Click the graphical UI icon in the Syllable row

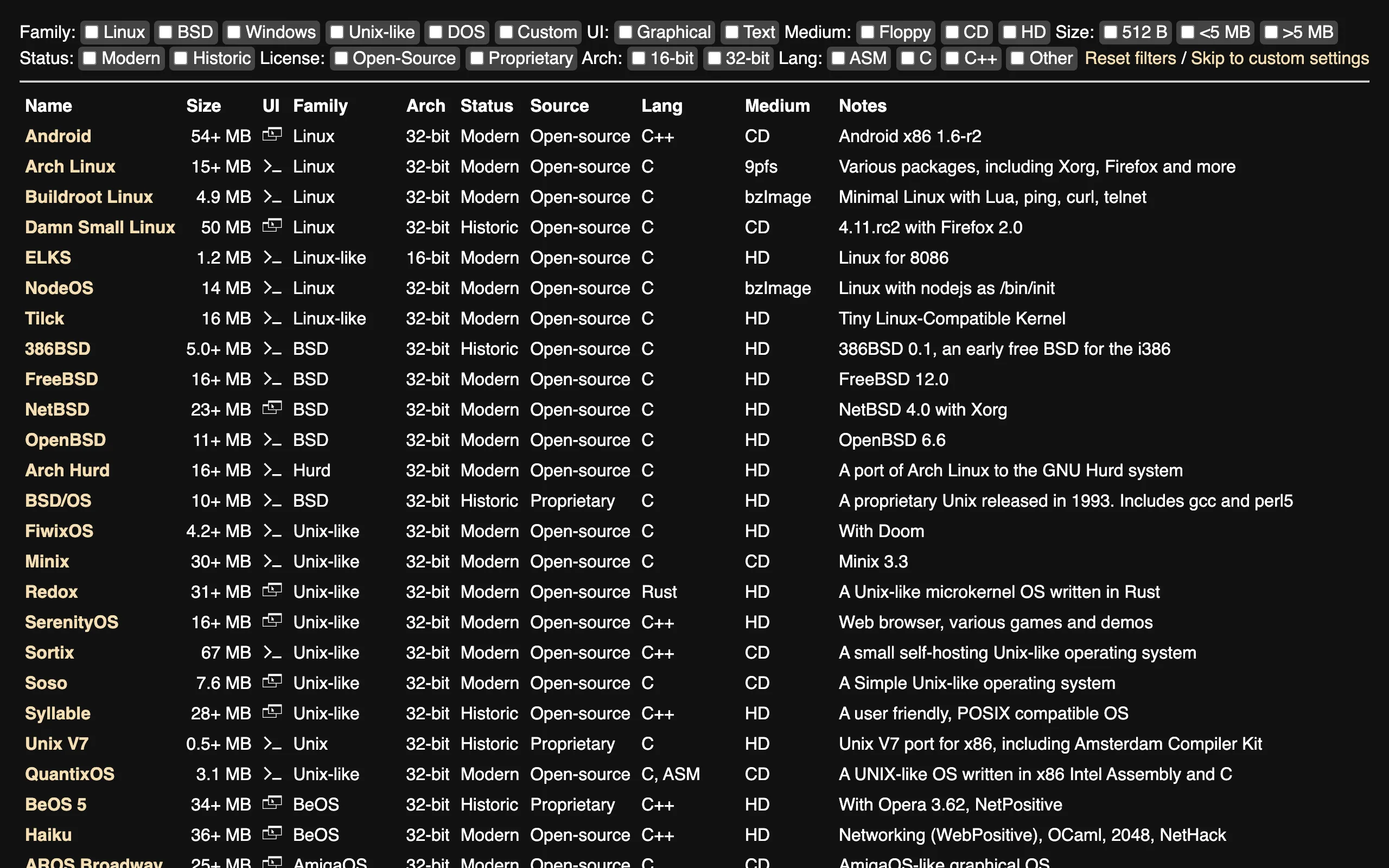coord(272,712)
